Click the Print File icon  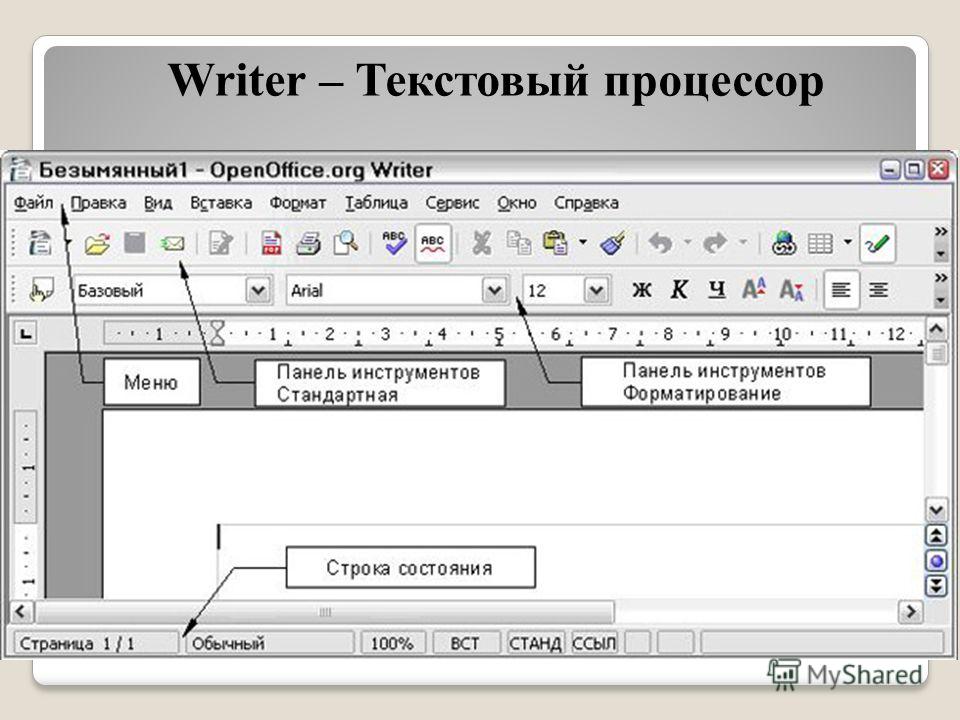click(308, 244)
